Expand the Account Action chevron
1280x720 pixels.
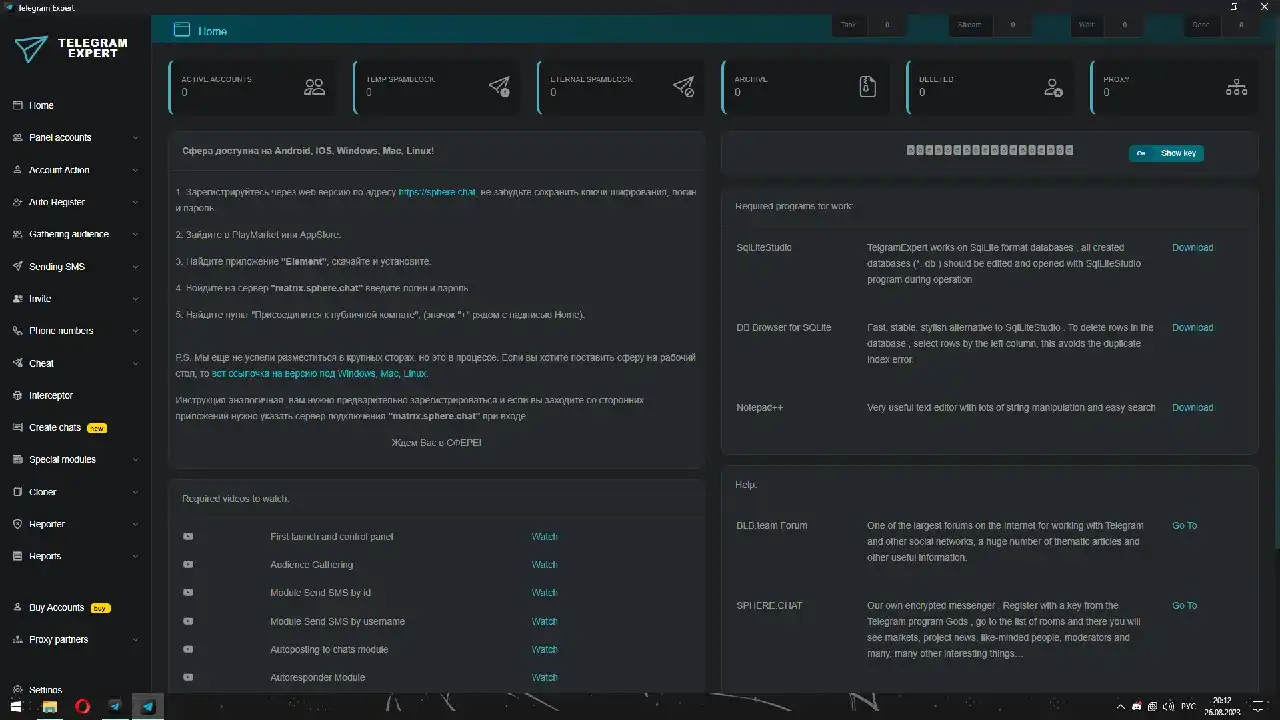(135, 170)
